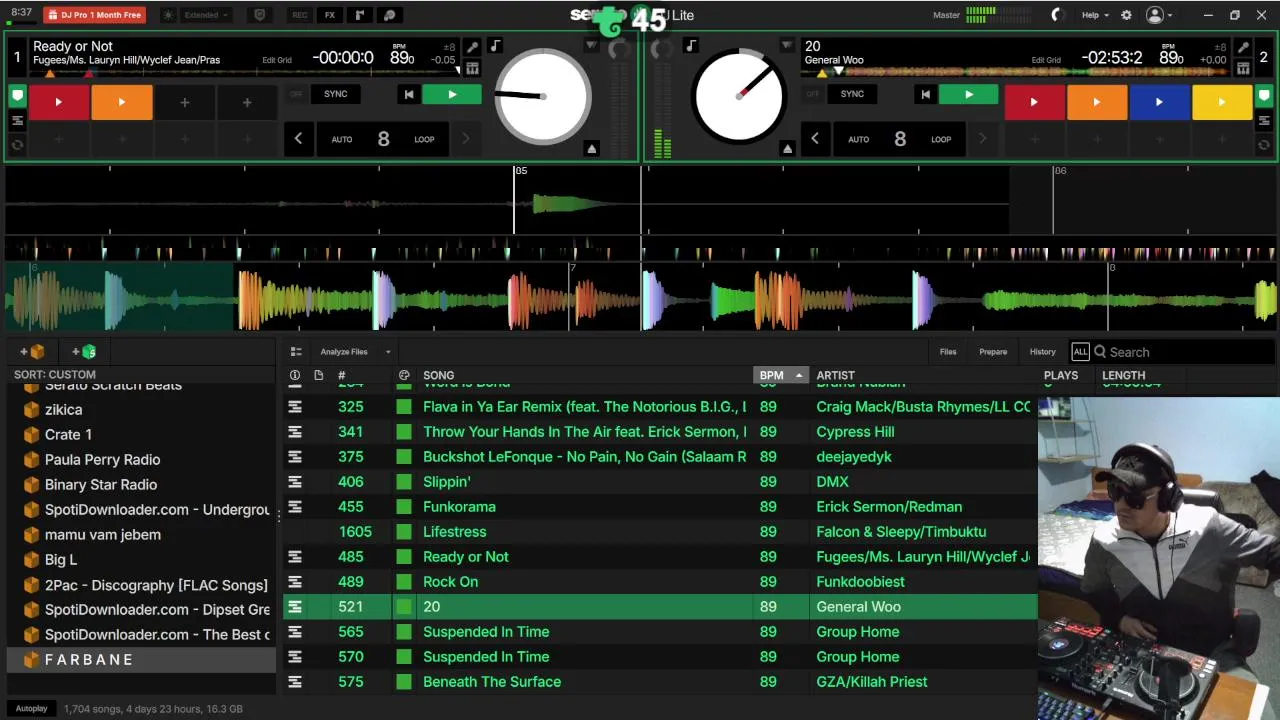The height and width of the screenshot is (720, 1280).
Task: Eject the track from deck 2
Action: click(787, 148)
